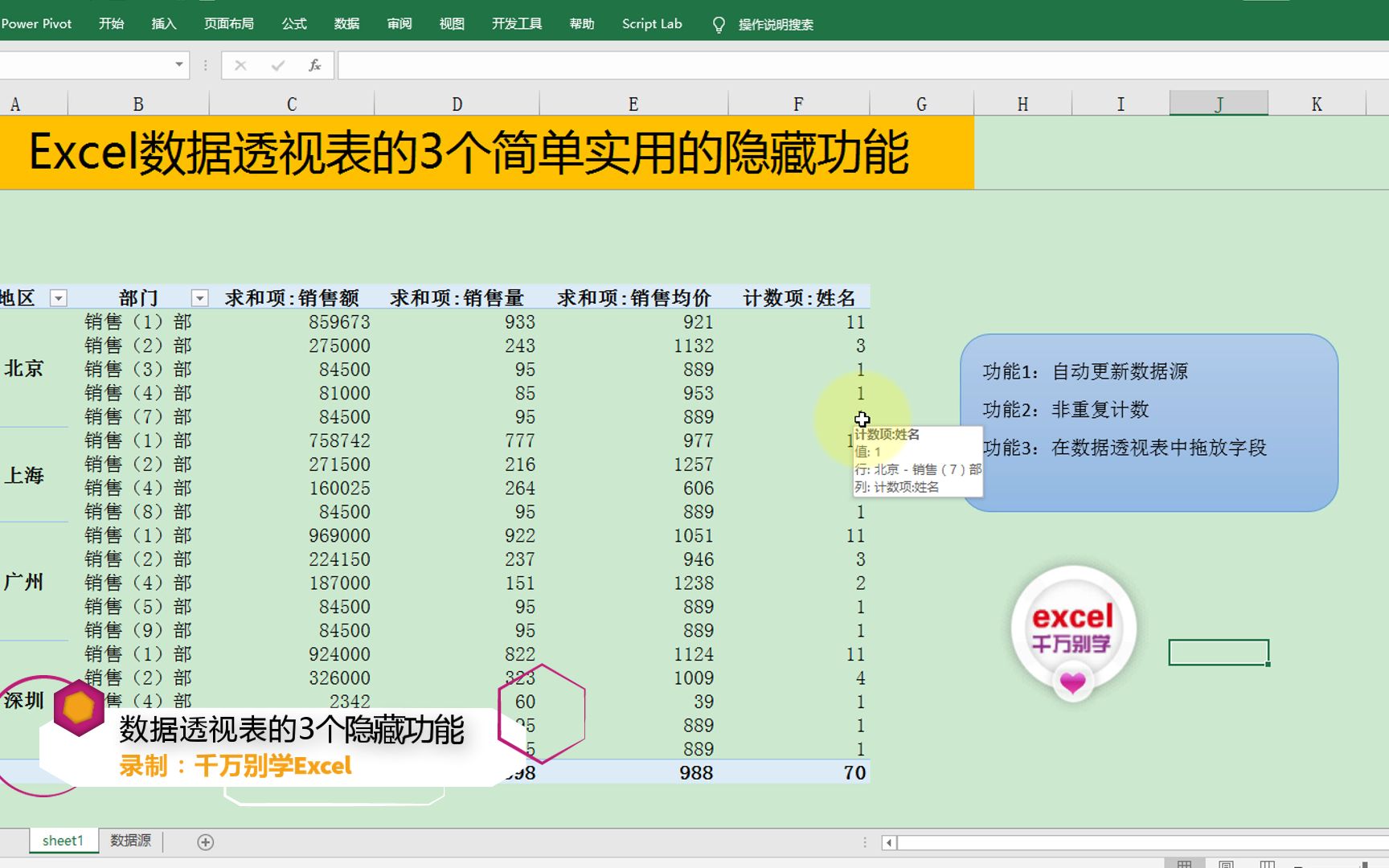Viewport: 1389px width, 868px height.
Task: Open the 页面布局 ribbon tab
Action: point(229,24)
